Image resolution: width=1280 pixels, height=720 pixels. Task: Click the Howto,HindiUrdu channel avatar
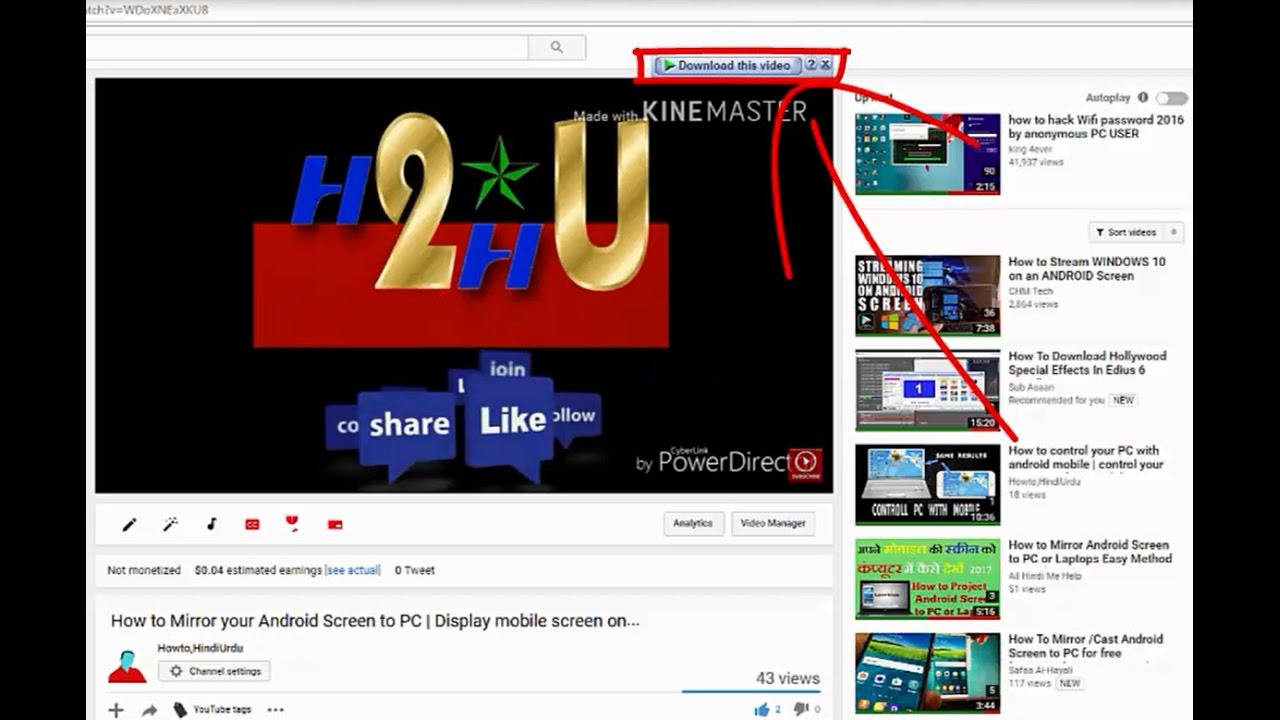tap(127, 666)
